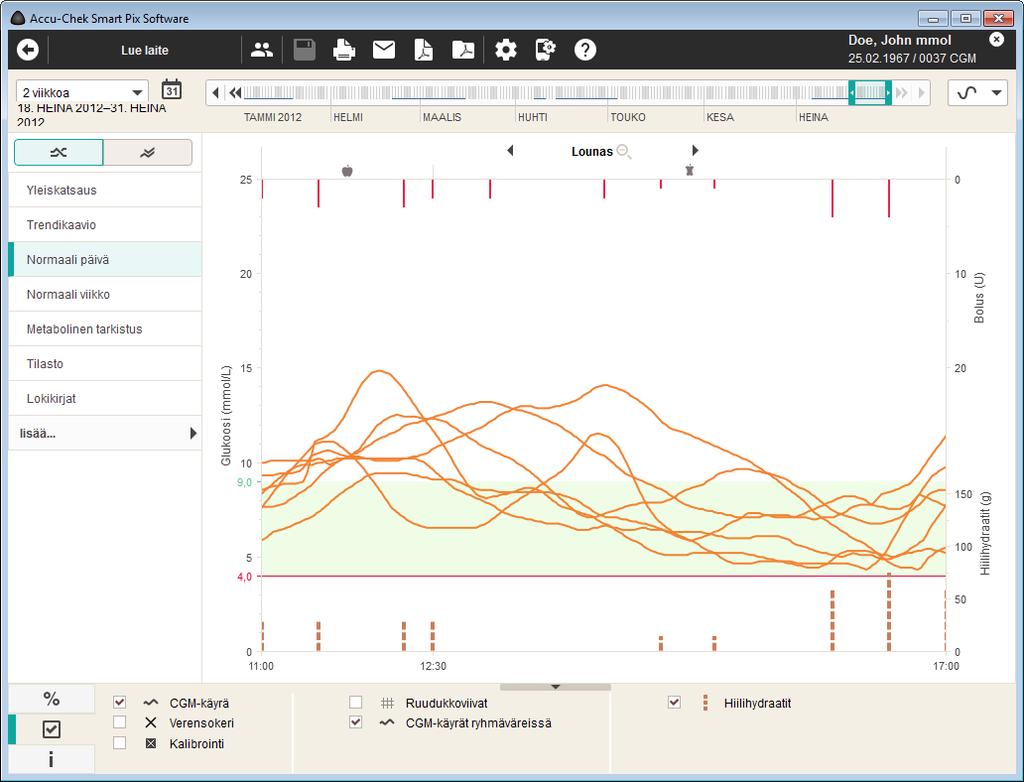Image resolution: width=1024 pixels, height=782 pixels.
Task: Switch to previous time block arrow
Action: tap(510, 151)
